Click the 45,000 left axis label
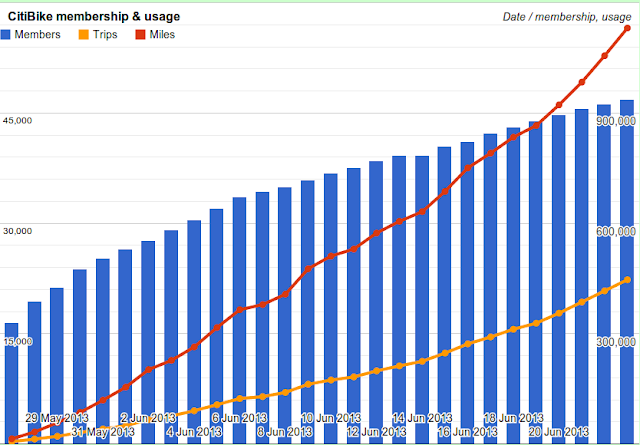640x445 pixels. [x=18, y=121]
